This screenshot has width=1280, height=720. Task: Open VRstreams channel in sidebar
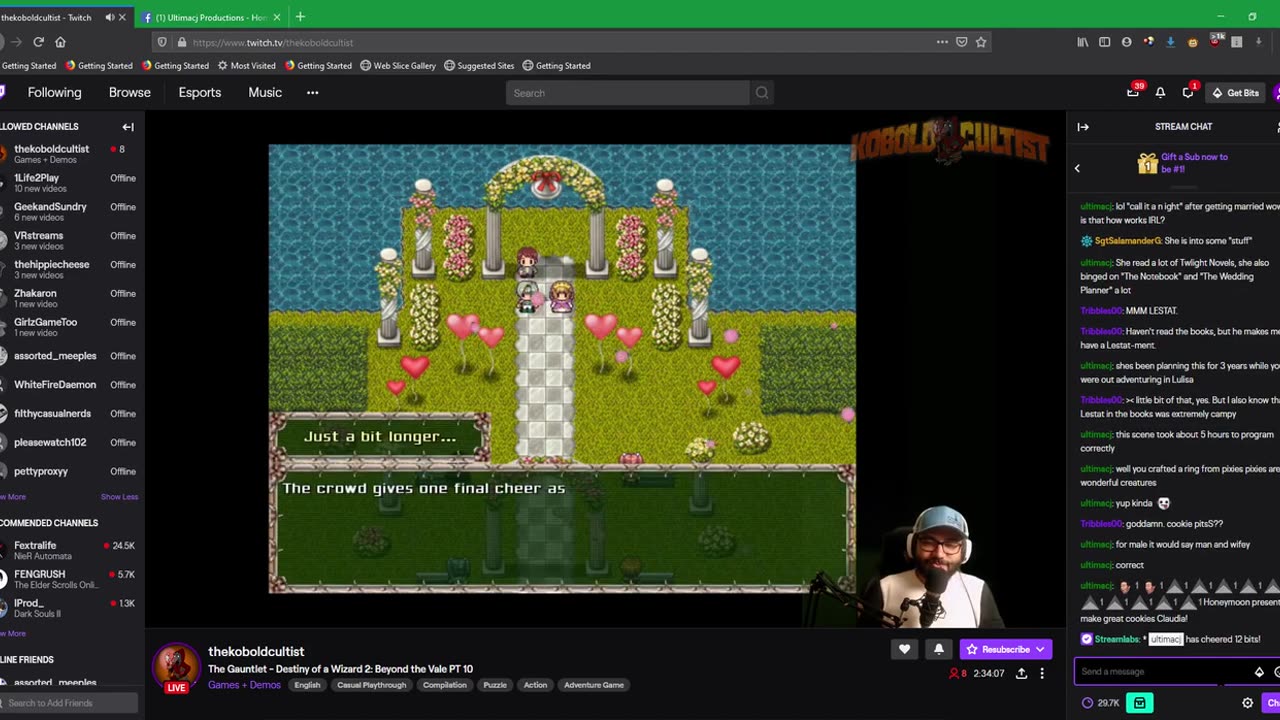(68, 240)
